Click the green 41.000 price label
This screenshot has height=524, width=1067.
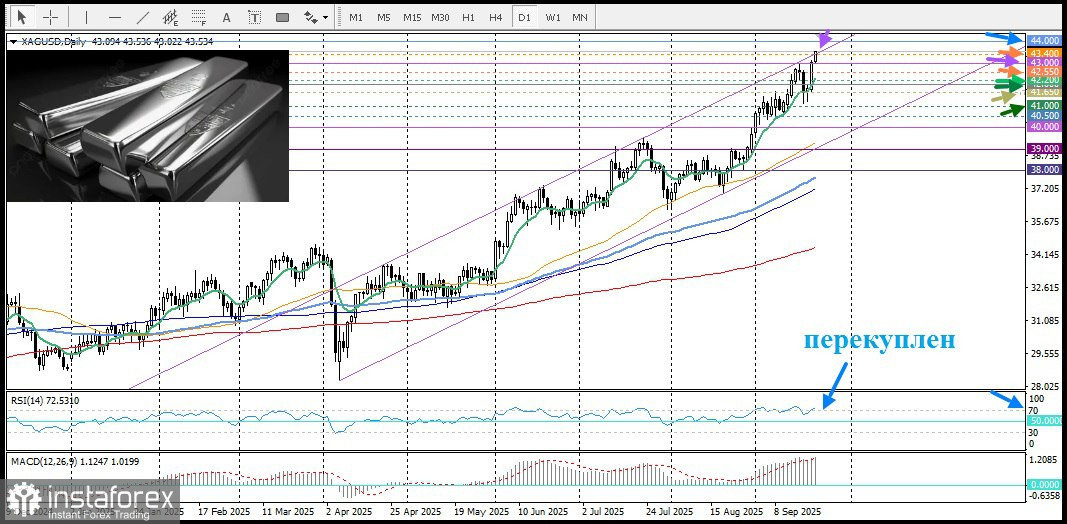click(1044, 105)
